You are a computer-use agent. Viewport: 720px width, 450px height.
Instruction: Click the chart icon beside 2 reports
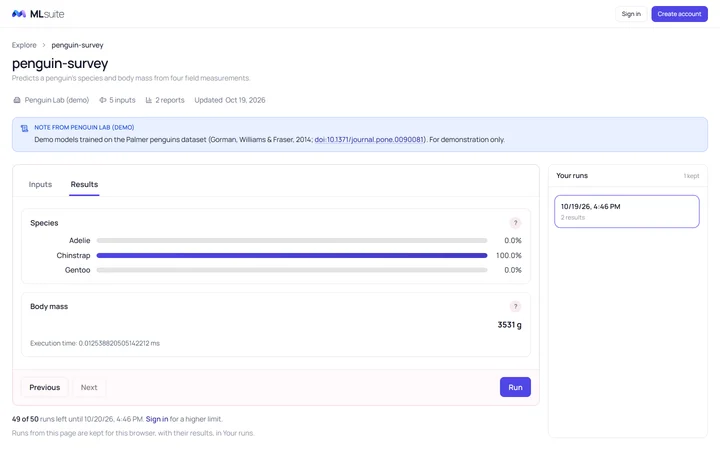coord(149,100)
